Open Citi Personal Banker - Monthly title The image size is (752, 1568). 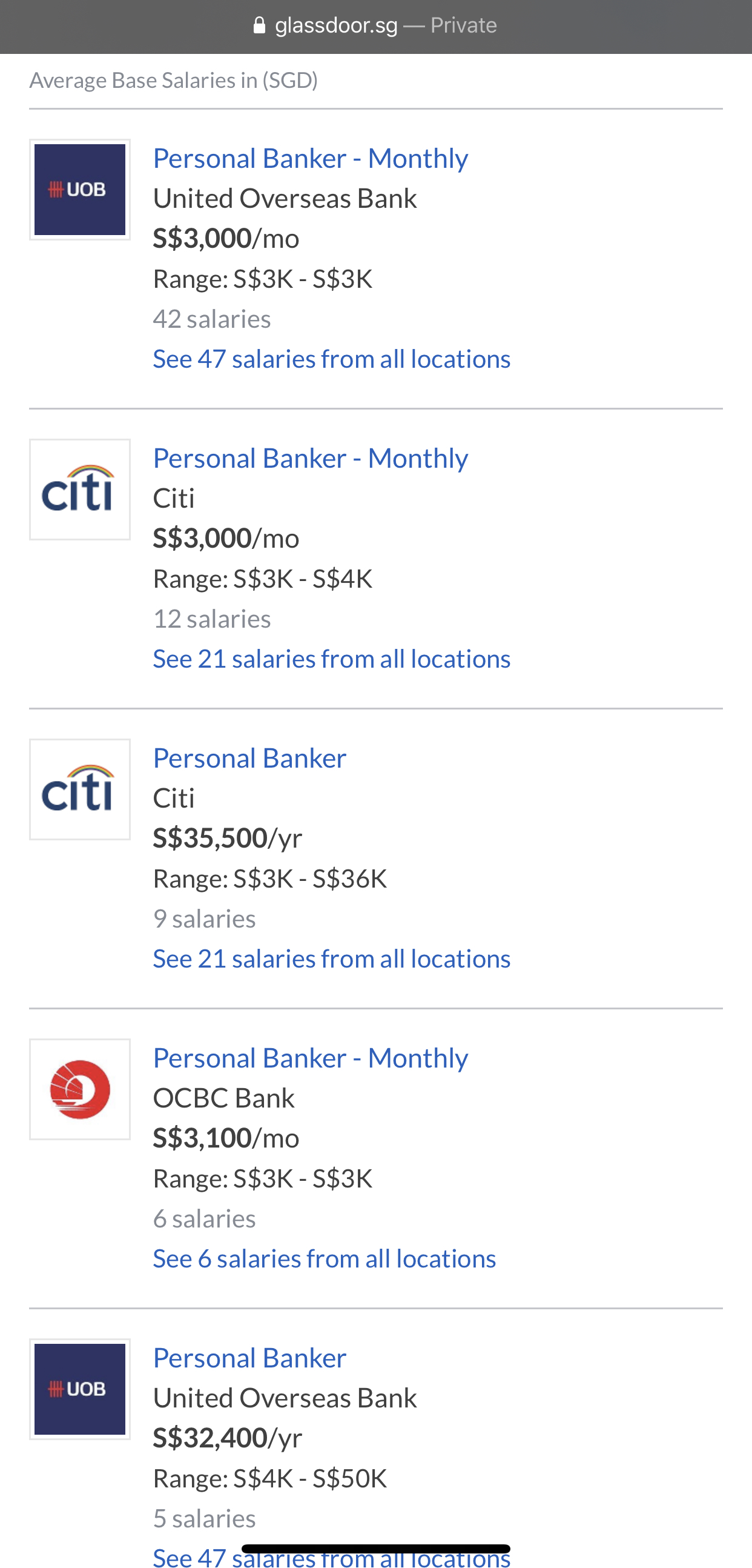pos(310,459)
